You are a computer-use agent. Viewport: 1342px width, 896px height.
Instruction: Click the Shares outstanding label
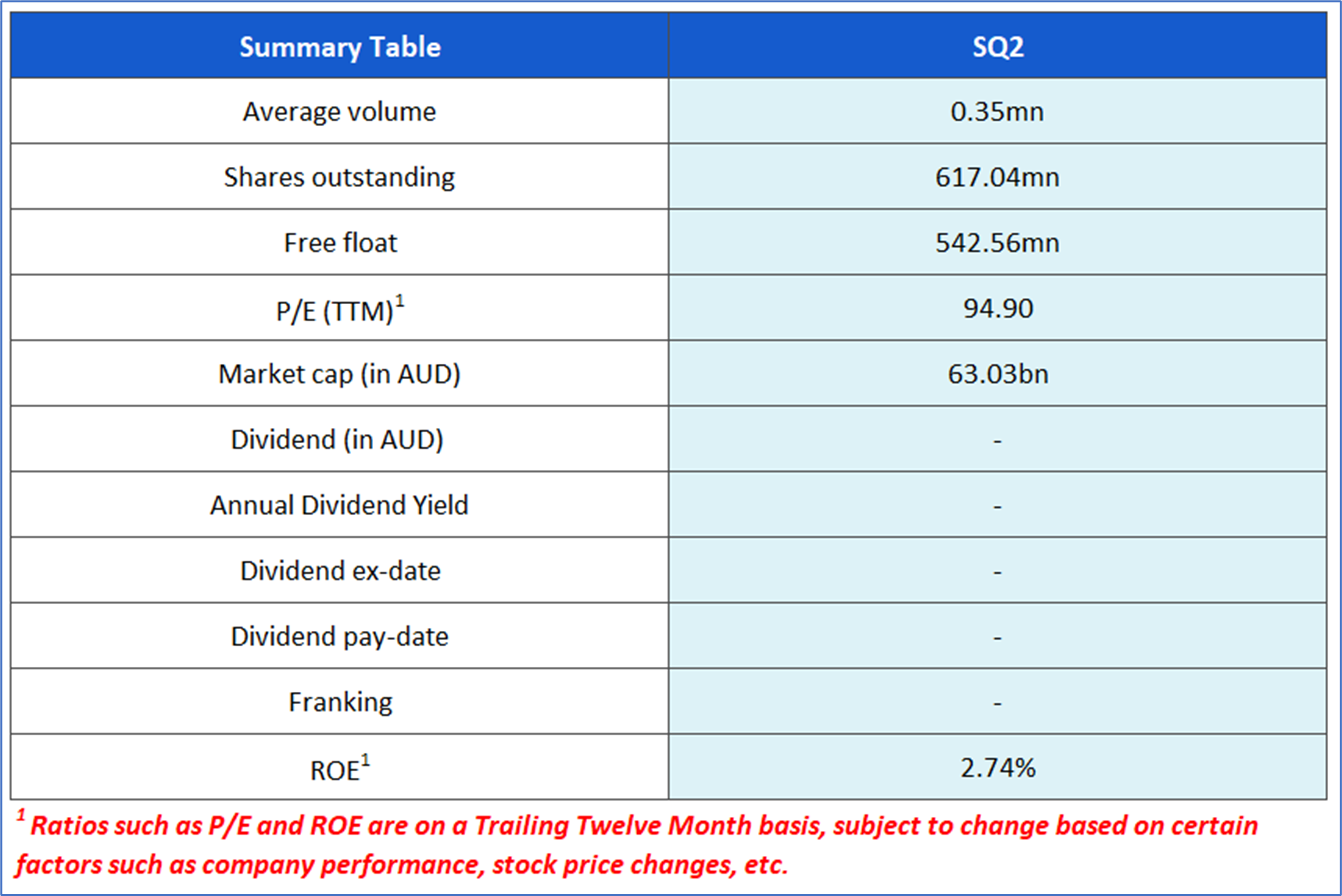coord(339,177)
